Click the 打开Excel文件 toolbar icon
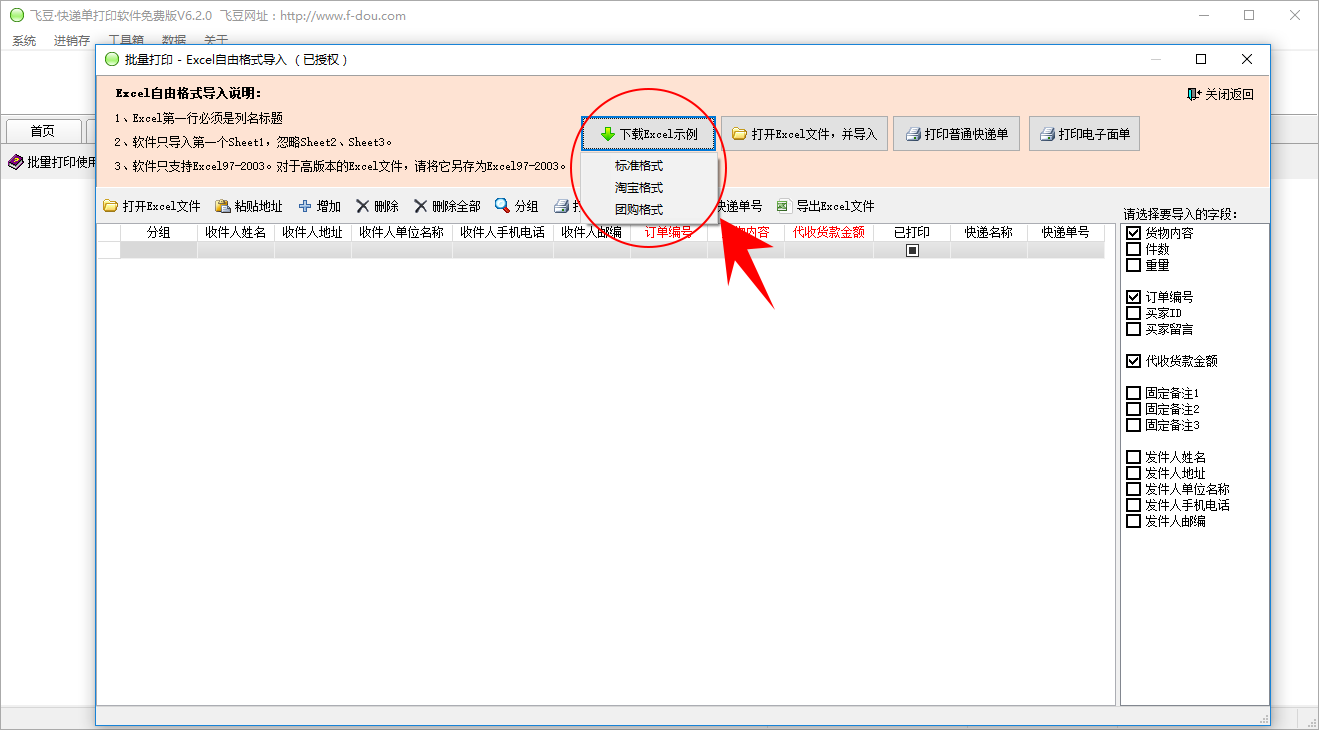 111,207
